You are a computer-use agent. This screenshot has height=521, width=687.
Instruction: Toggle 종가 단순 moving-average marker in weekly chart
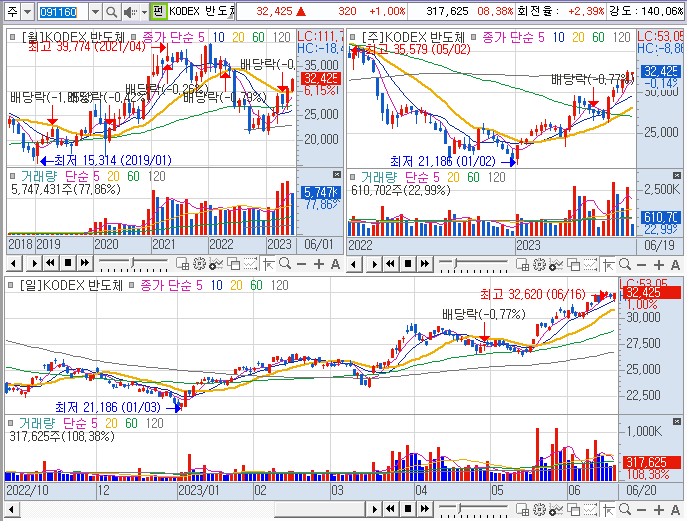473,37
